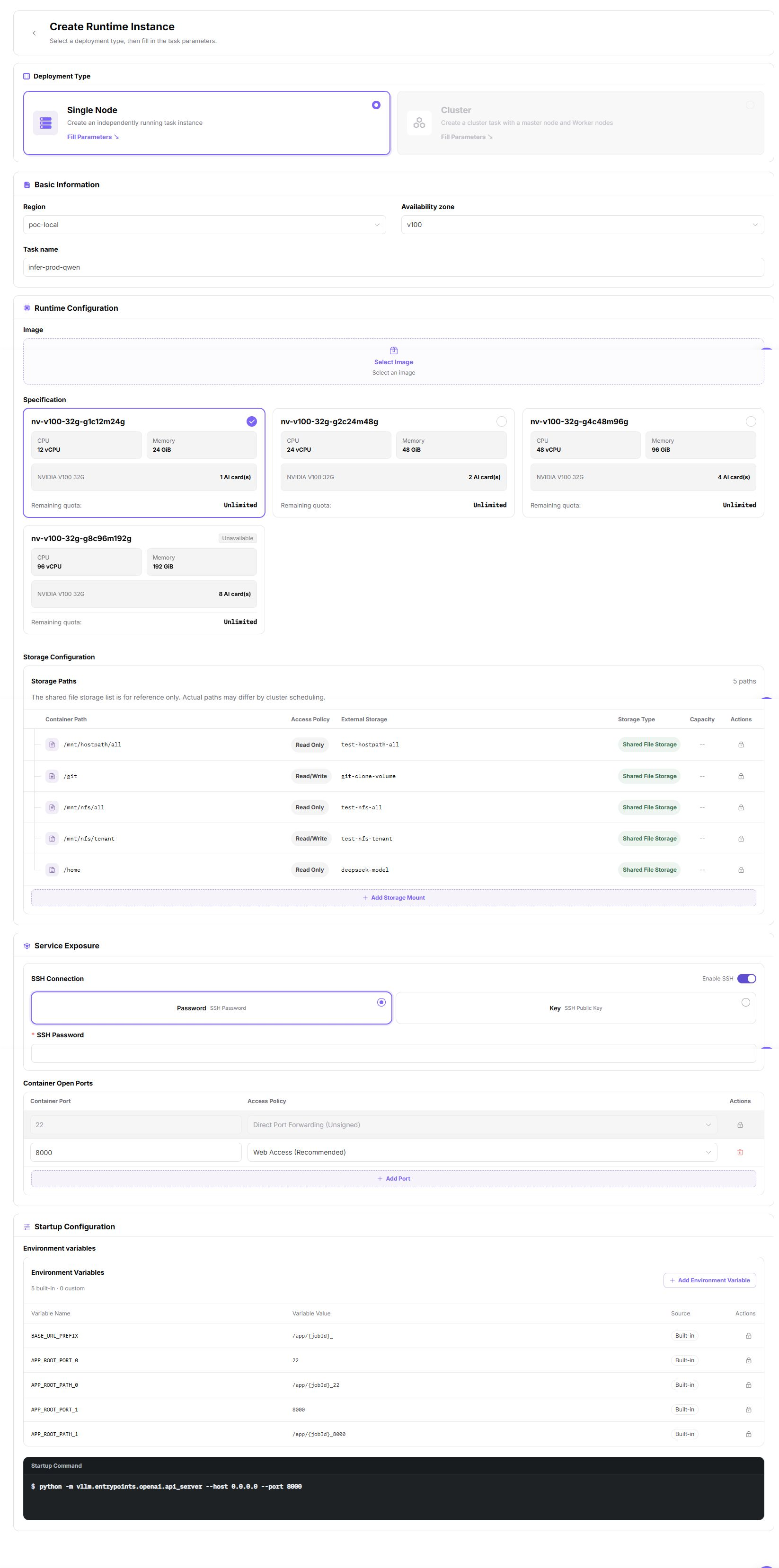This screenshot has height=1568, width=779.
Task: Click file icon beside /mnt/nfs/tenant
Action: (53, 839)
